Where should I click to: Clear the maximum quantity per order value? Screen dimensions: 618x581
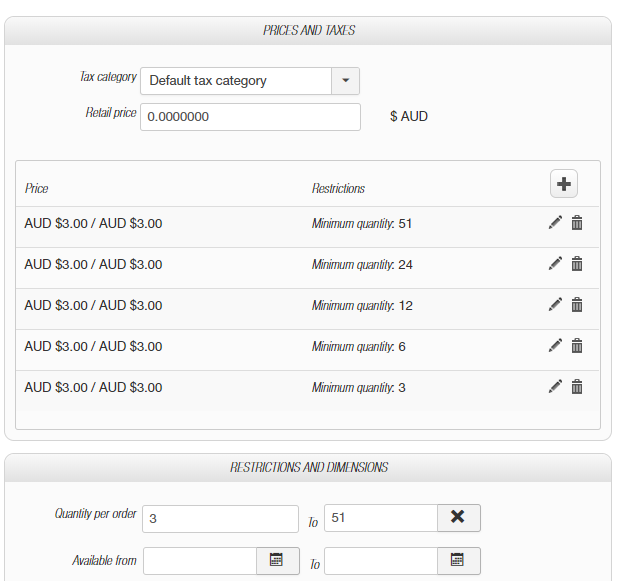(x=458, y=518)
